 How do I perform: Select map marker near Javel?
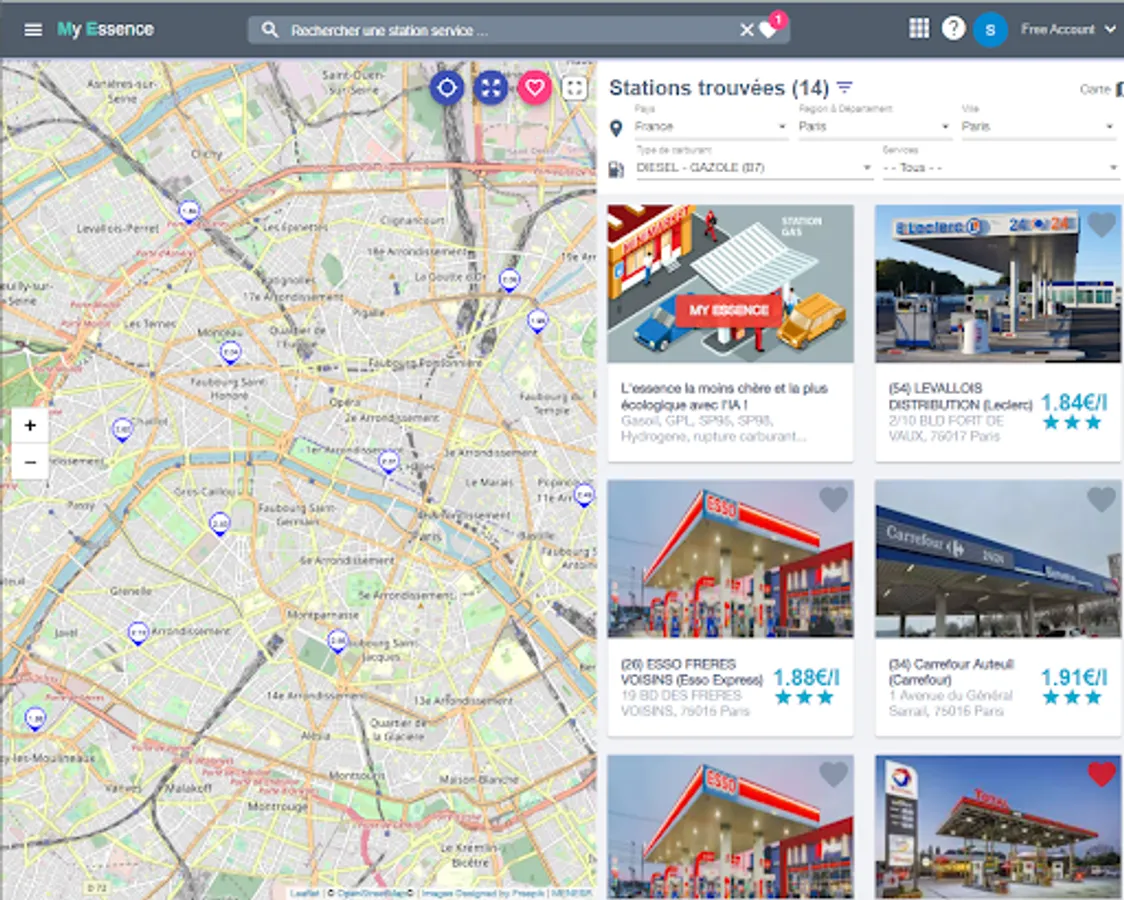(x=138, y=633)
